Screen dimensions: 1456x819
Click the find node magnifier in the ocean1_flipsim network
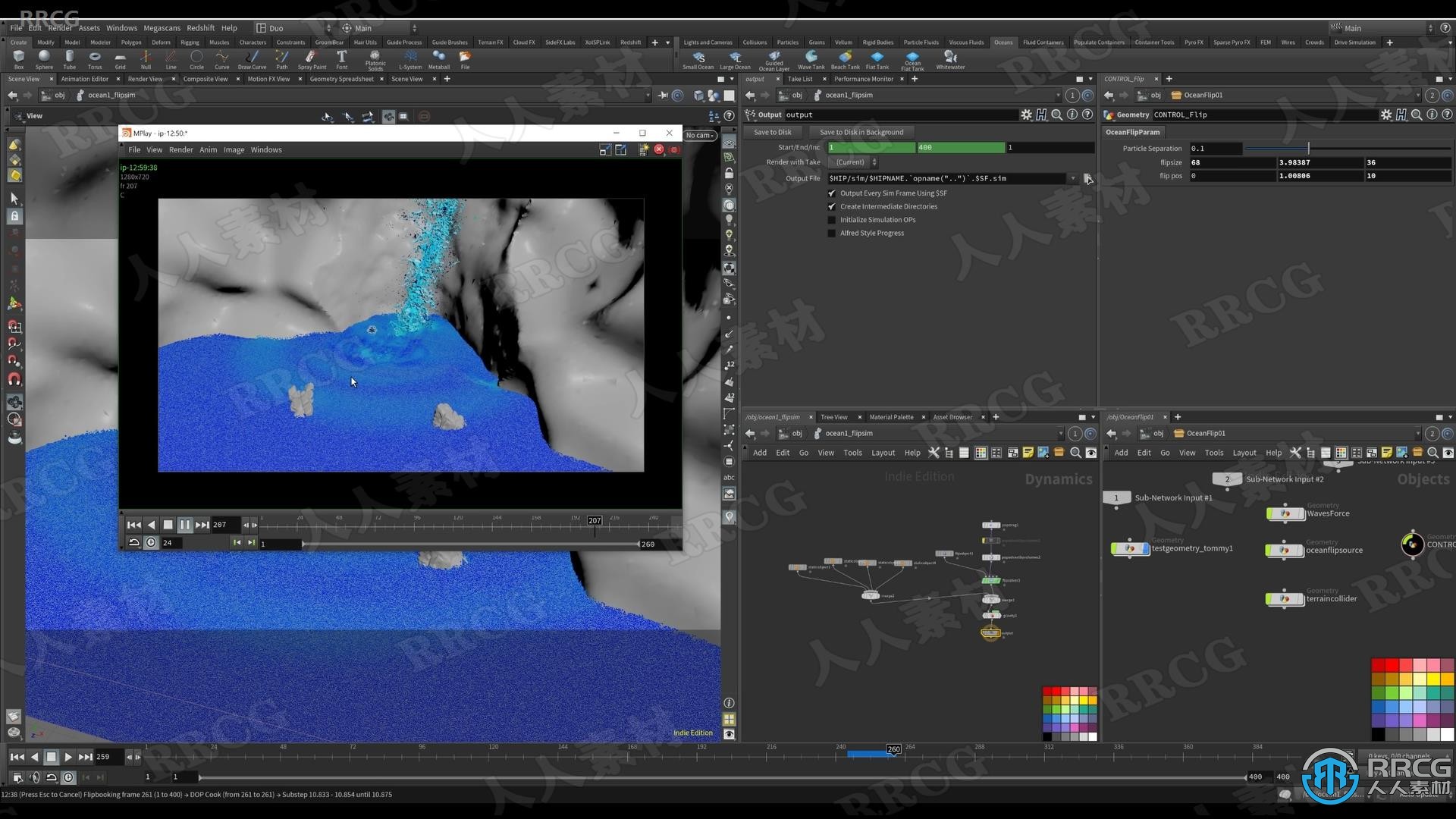1075,453
